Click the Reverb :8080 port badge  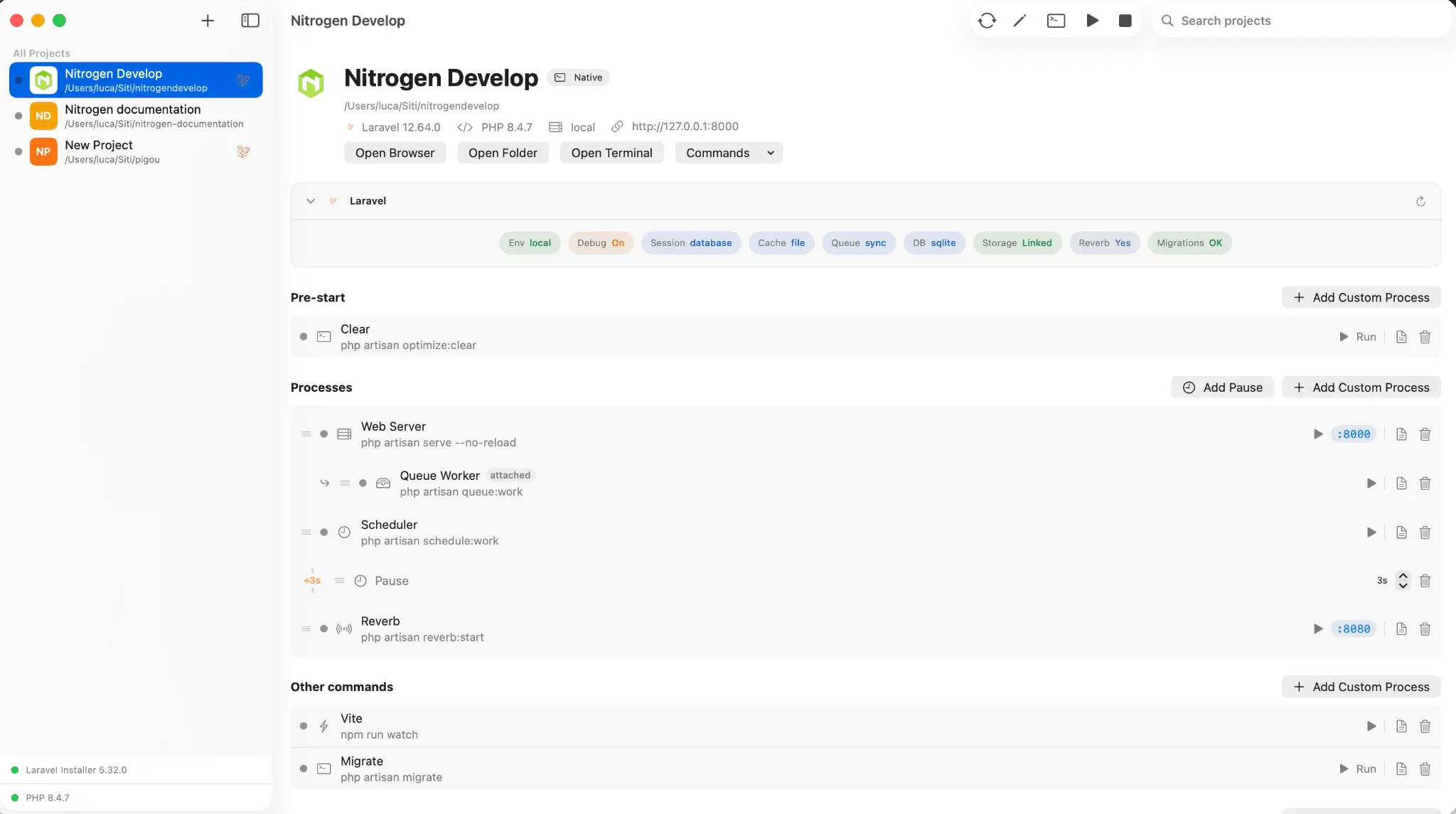coord(1354,629)
